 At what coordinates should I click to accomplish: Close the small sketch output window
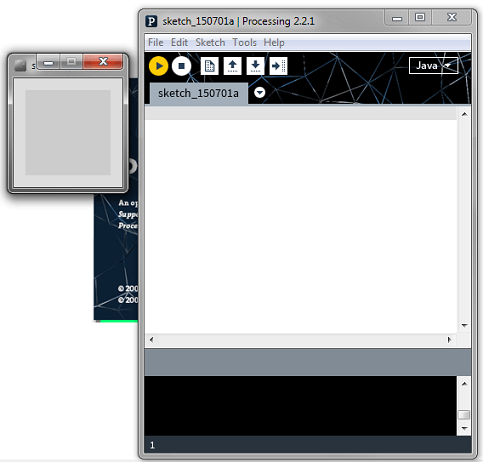tap(103, 61)
